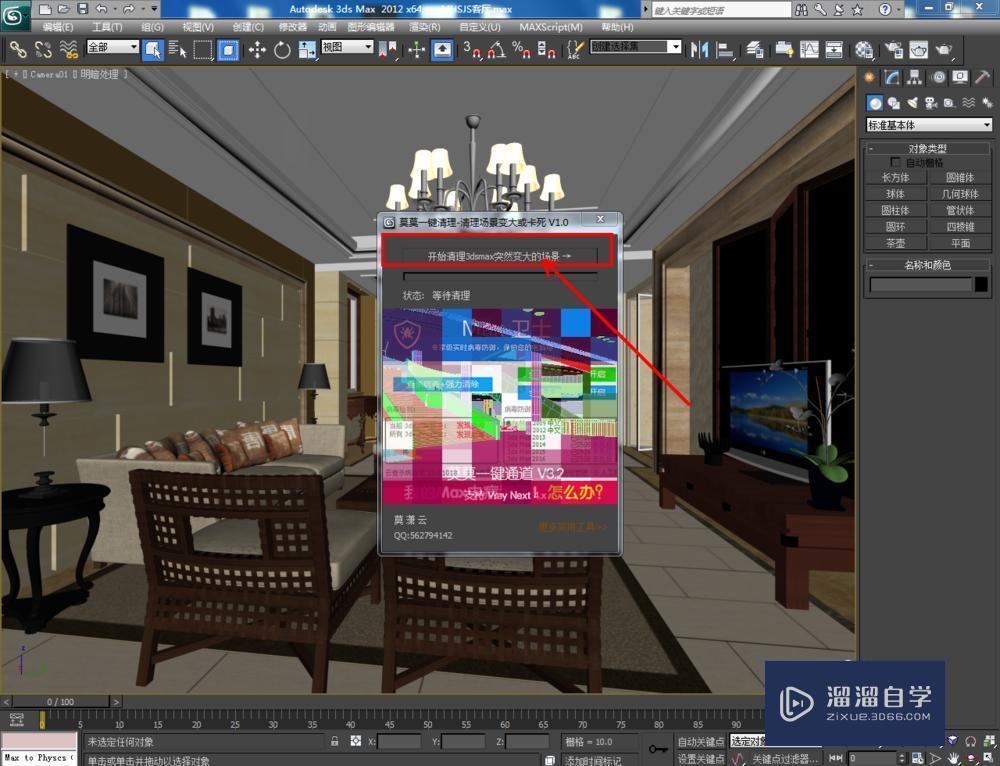The height and width of the screenshot is (766, 1000).
Task: Activate the Select and Move tool
Action: click(257, 49)
